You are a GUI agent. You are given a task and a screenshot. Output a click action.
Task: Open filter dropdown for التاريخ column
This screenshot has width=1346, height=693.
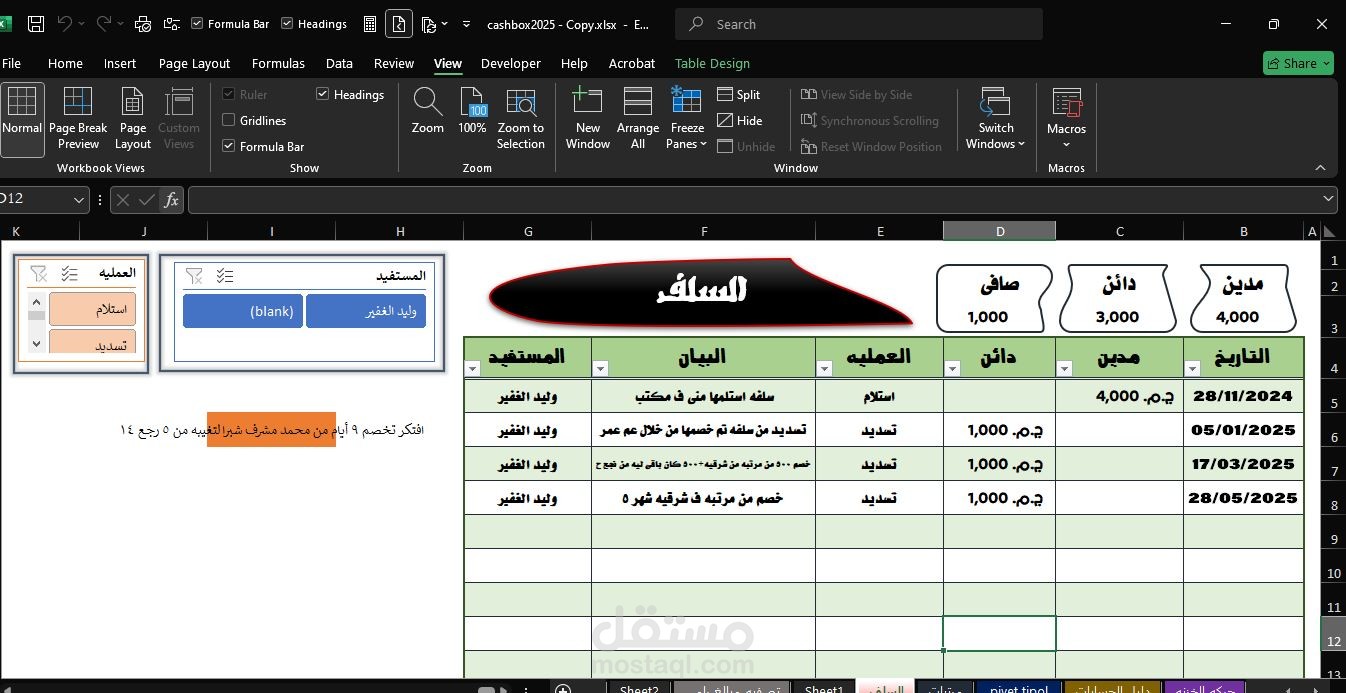coord(1193,368)
